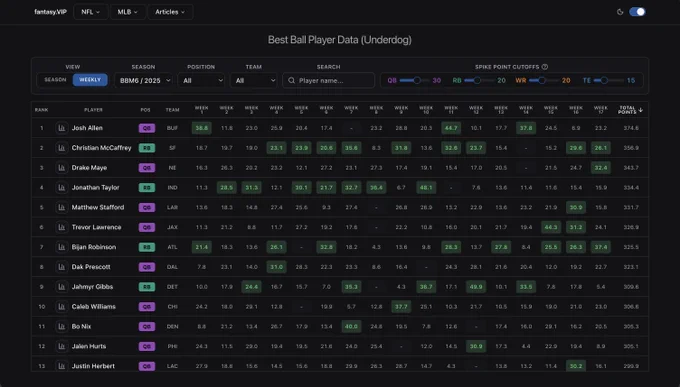
Task: Open chart icon for Bo Nix
Action: tap(62, 326)
